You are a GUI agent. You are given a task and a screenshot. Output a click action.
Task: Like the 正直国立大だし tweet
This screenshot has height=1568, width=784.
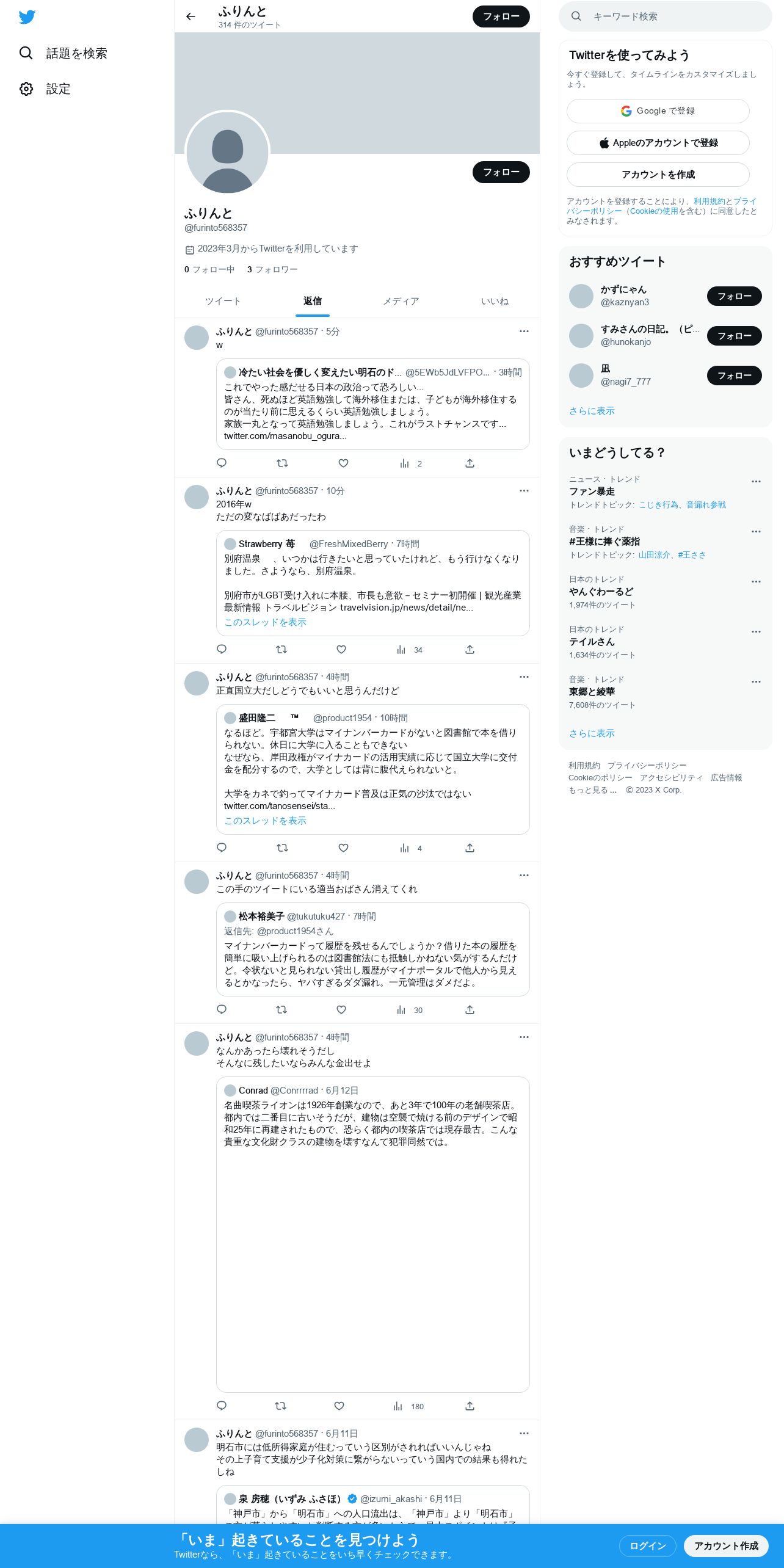[343, 848]
